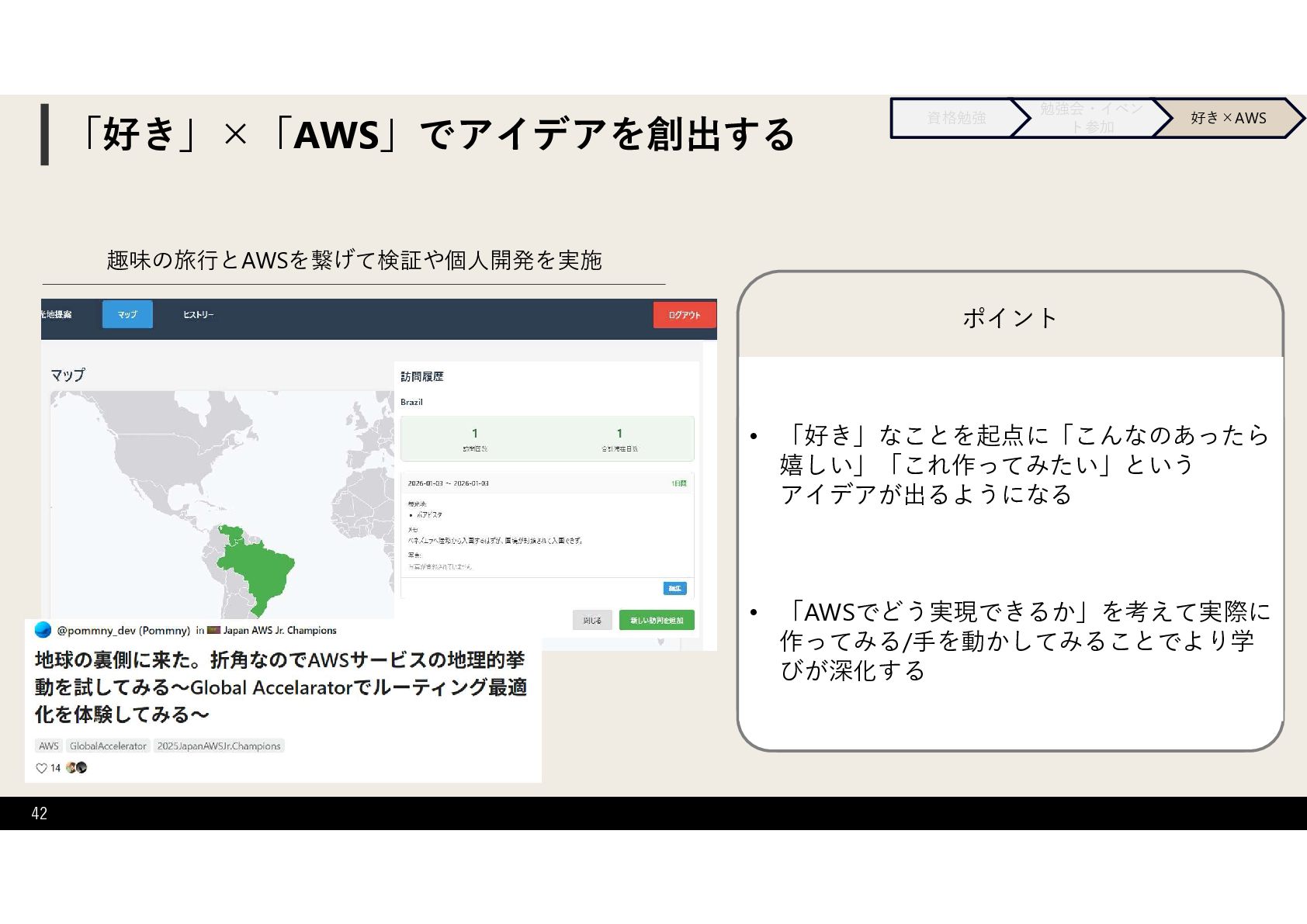Click the マップ section heading
Viewport: 1307px width, 924px height.
tap(68, 375)
